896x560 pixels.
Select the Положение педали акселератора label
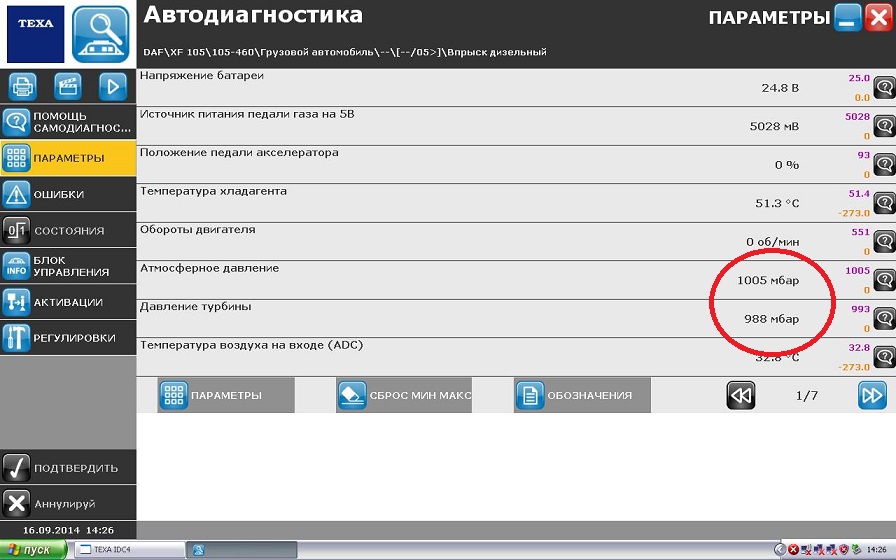tap(239, 153)
